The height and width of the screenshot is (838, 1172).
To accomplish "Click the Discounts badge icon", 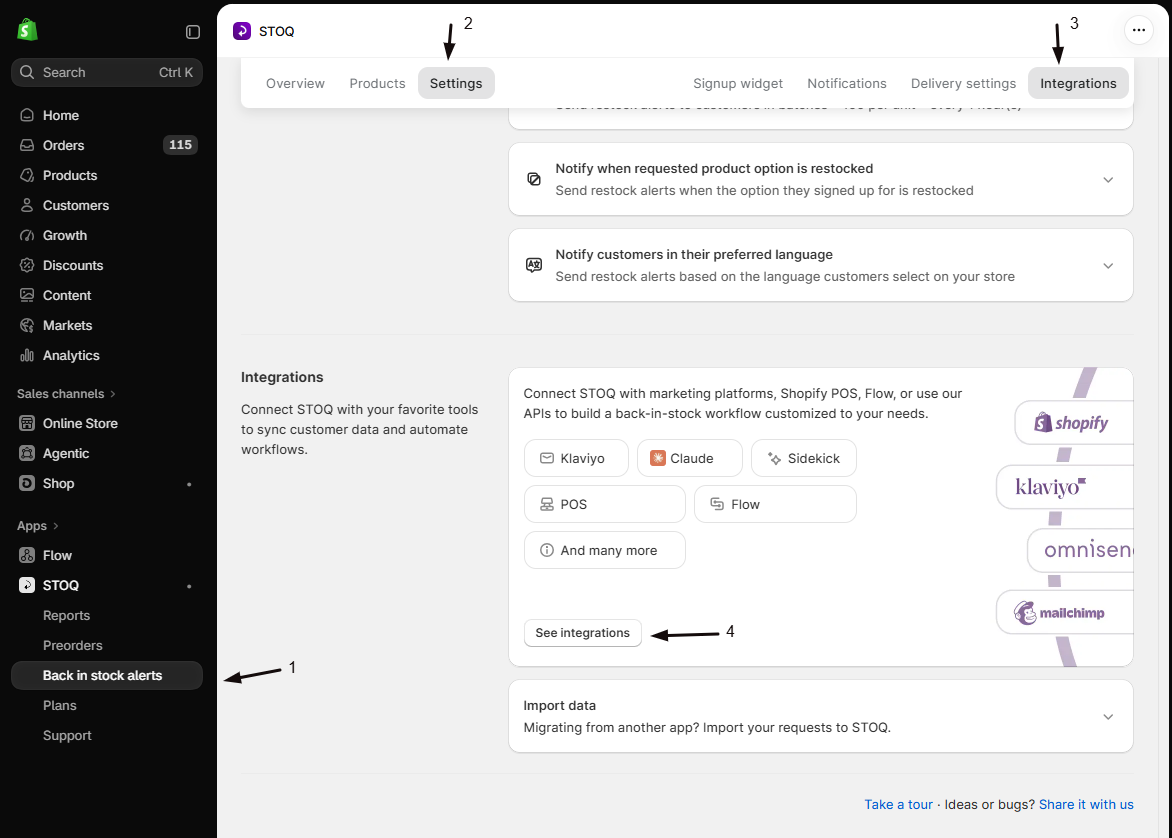I will click(27, 265).
